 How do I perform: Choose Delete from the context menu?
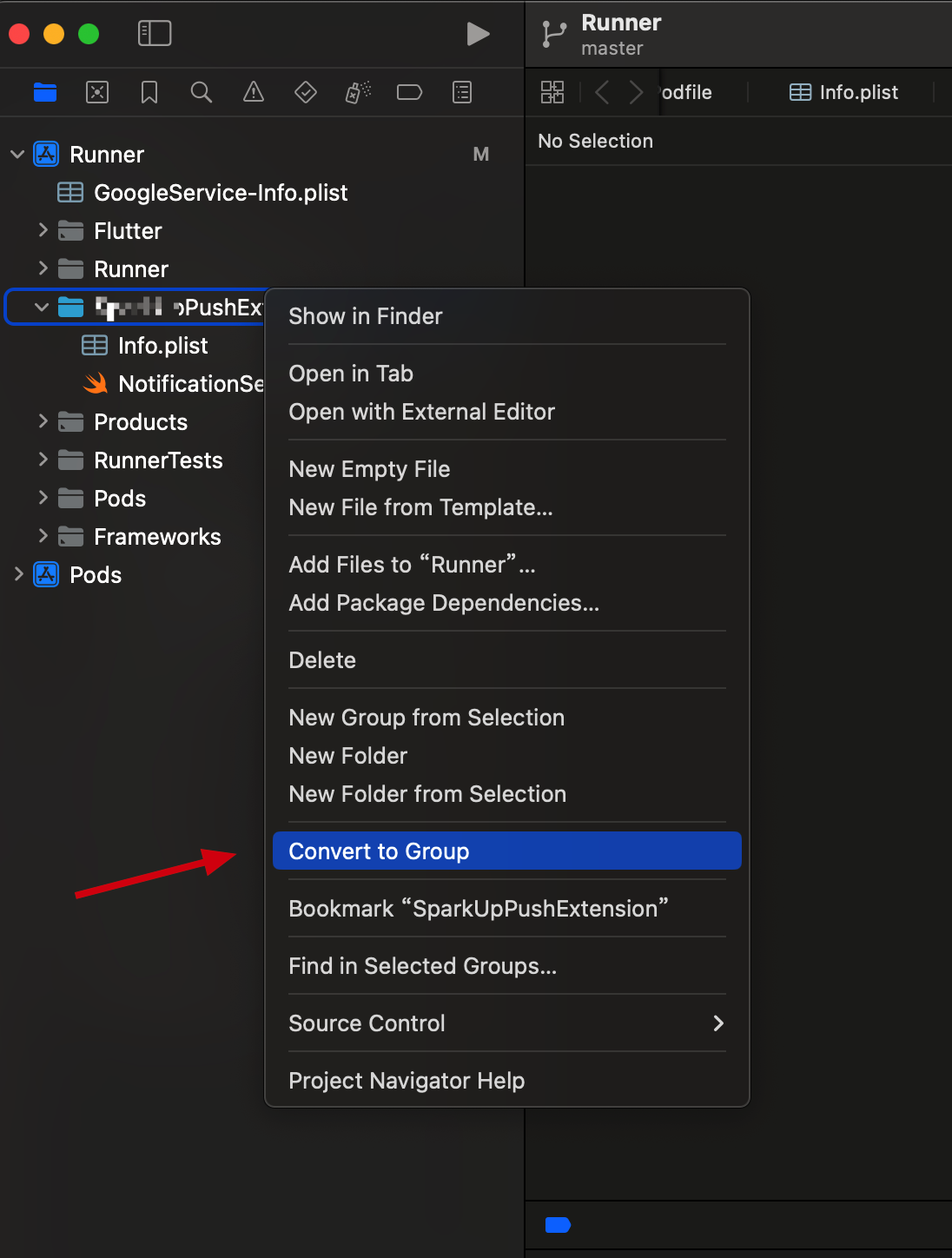point(507,660)
